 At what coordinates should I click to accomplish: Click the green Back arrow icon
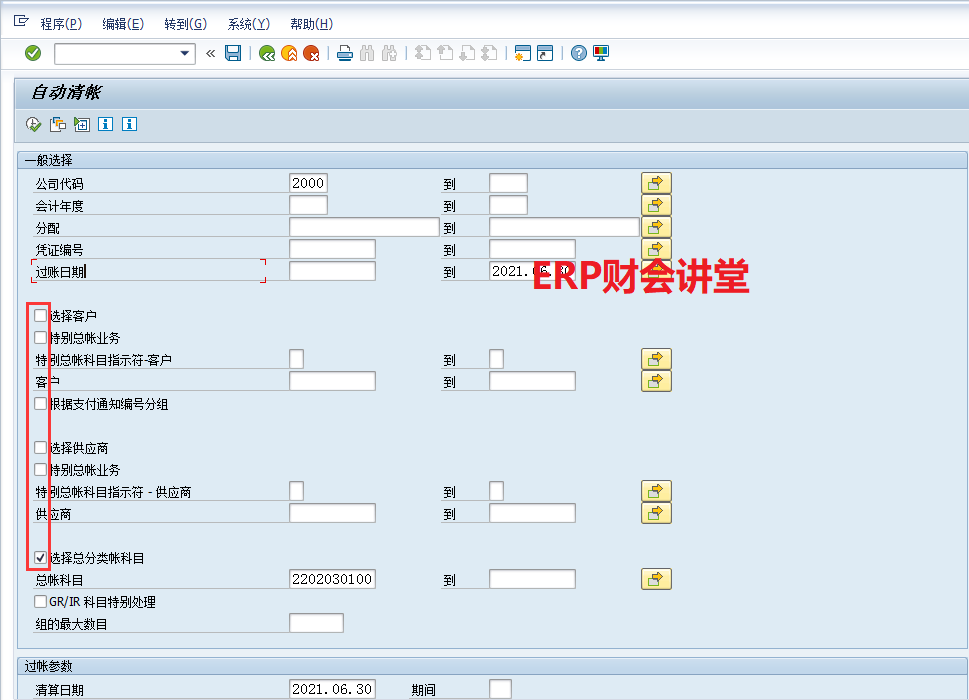[267, 54]
